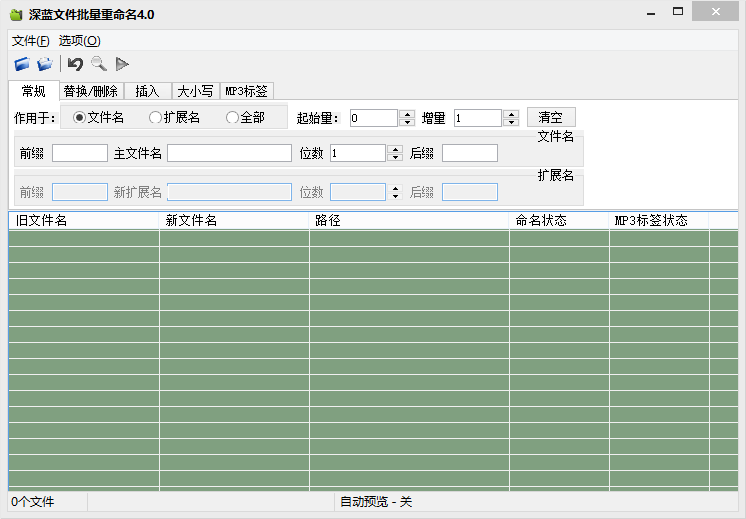Decrease the 起始量 value with down arrow
This screenshot has width=746, height=519.
coord(407,122)
